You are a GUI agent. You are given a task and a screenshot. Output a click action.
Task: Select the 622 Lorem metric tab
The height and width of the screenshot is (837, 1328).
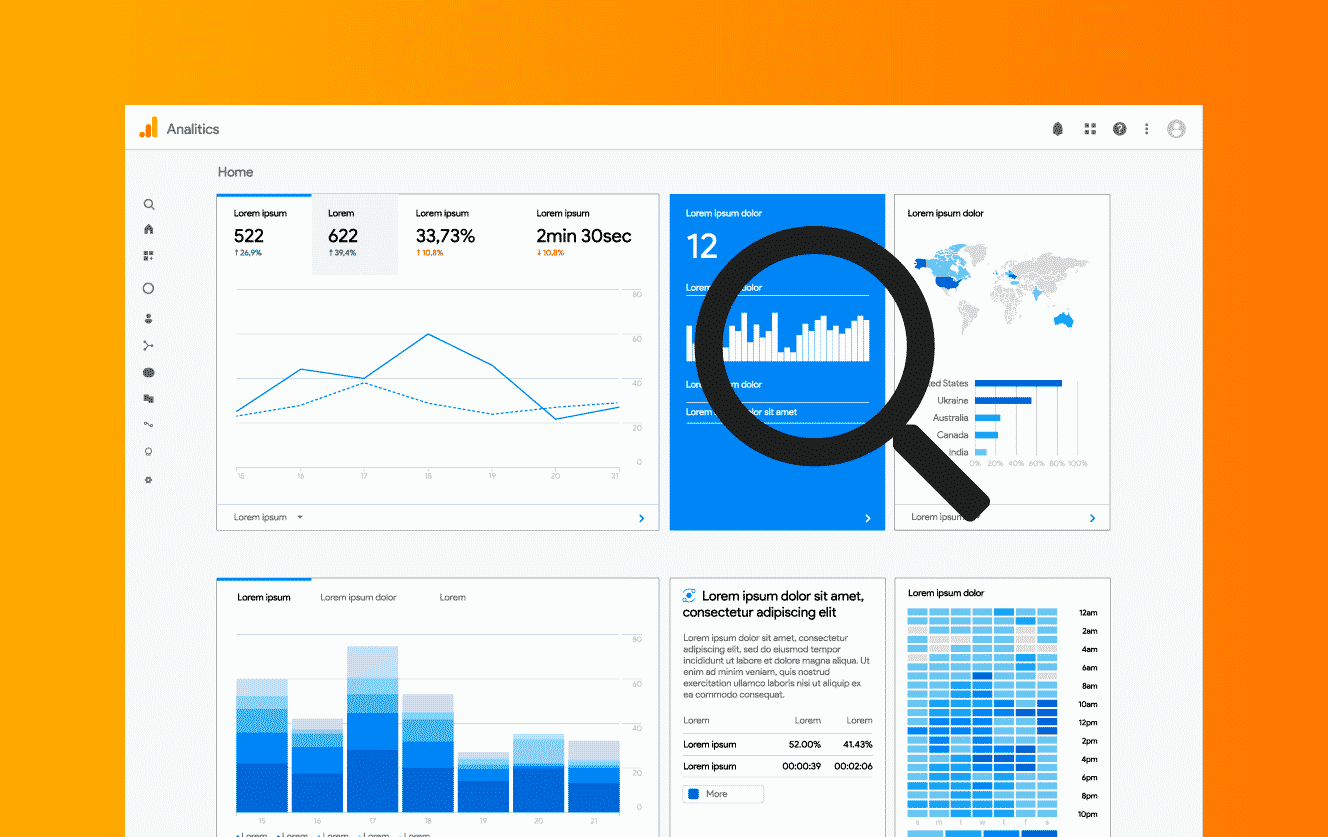[354, 234]
